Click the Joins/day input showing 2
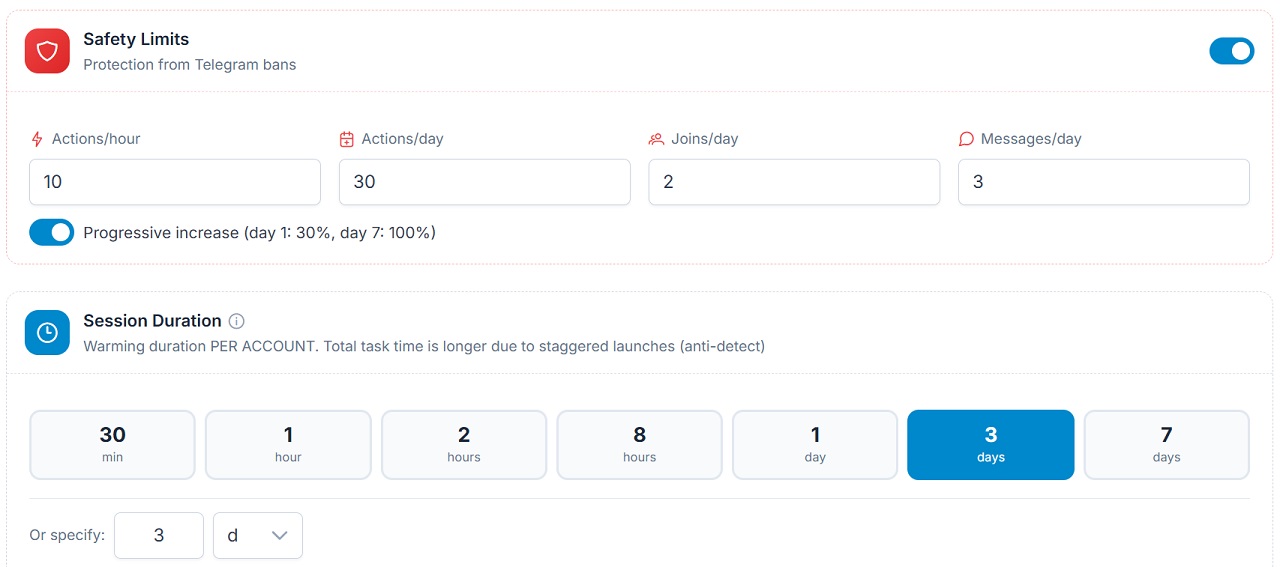Image resolution: width=1280 pixels, height=567 pixels. pos(794,182)
